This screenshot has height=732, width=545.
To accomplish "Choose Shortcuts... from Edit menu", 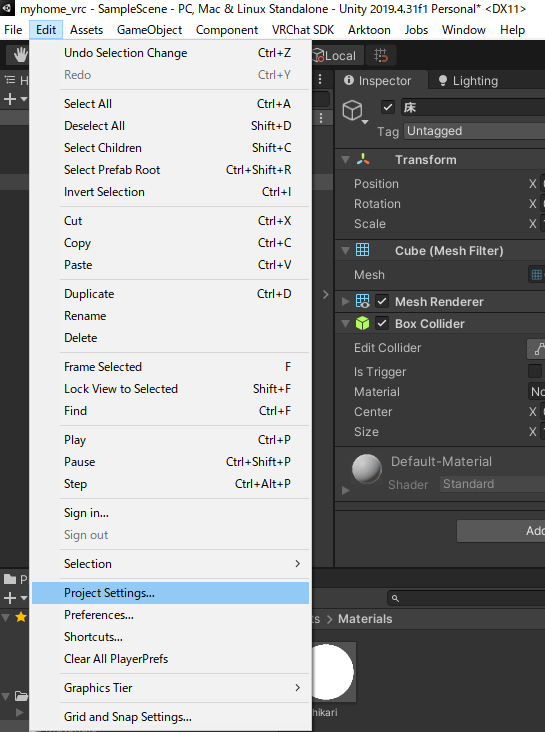I will (170, 637).
